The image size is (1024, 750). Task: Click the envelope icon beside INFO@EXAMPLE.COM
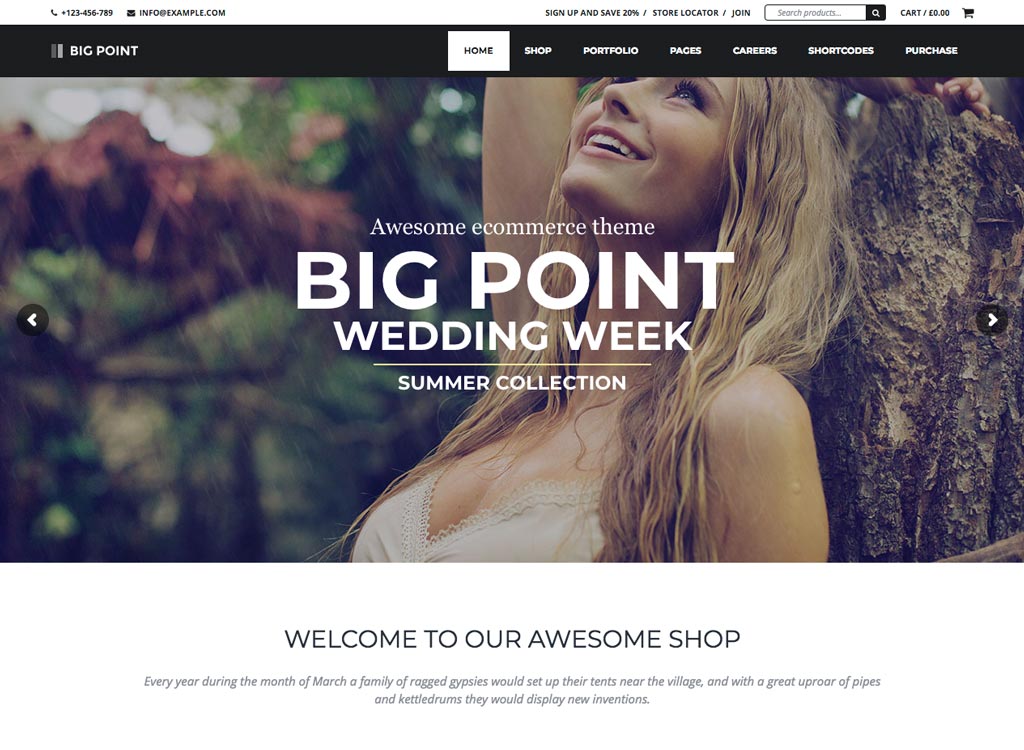[131, 12]
